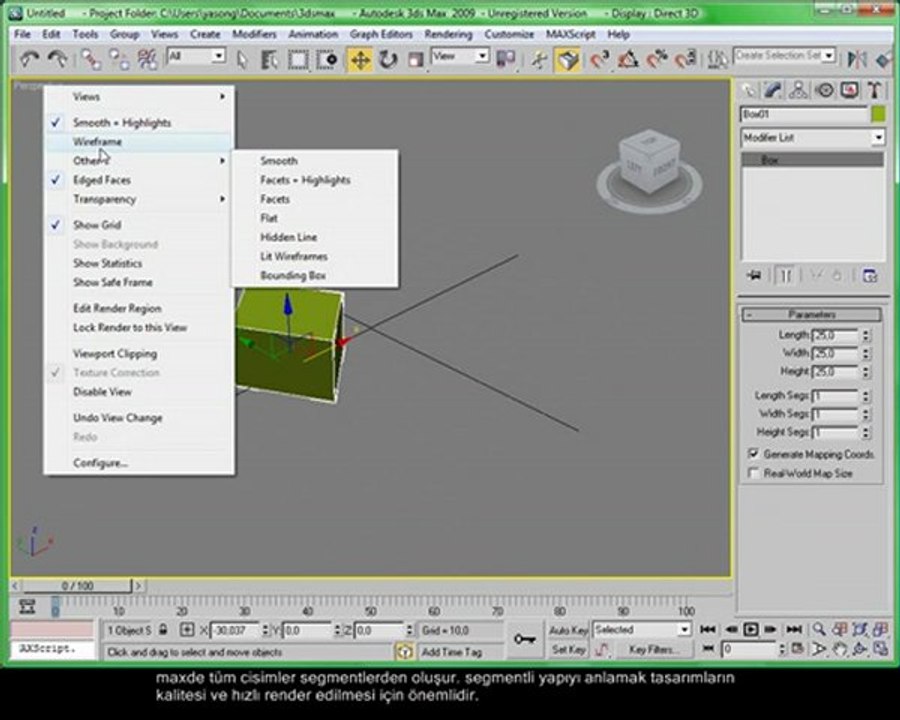This screenshot has width=900, height=720.
Task: Open the Modifier List dropdown
Action: tap(812, 138)
